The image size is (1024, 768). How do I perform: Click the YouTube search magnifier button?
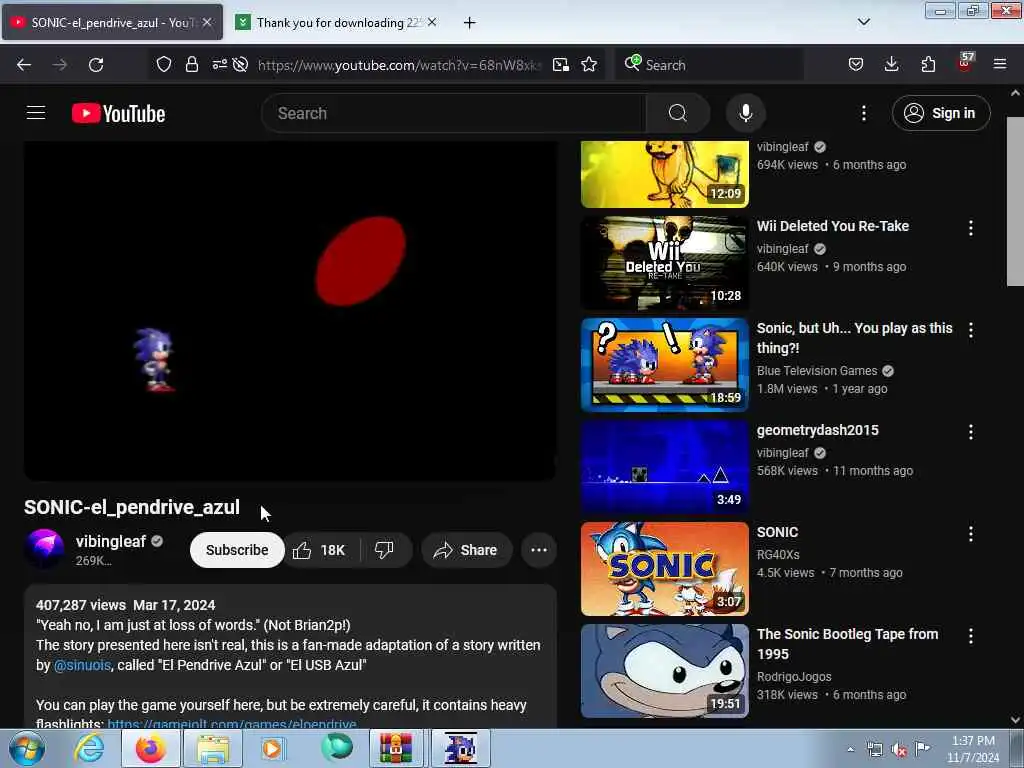[x=677, y=113]
